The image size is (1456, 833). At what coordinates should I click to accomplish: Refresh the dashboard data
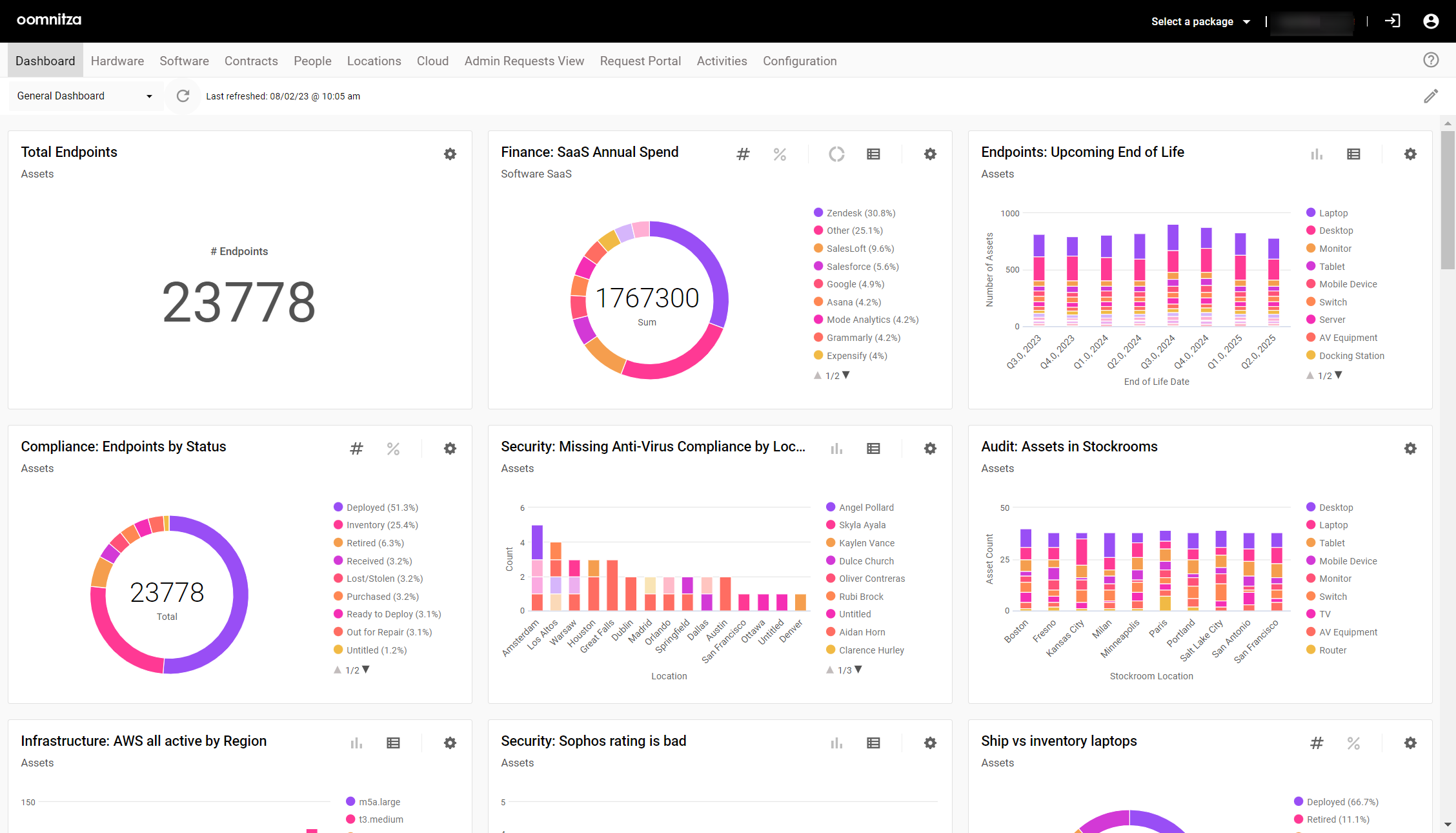(x=183, y=96)
